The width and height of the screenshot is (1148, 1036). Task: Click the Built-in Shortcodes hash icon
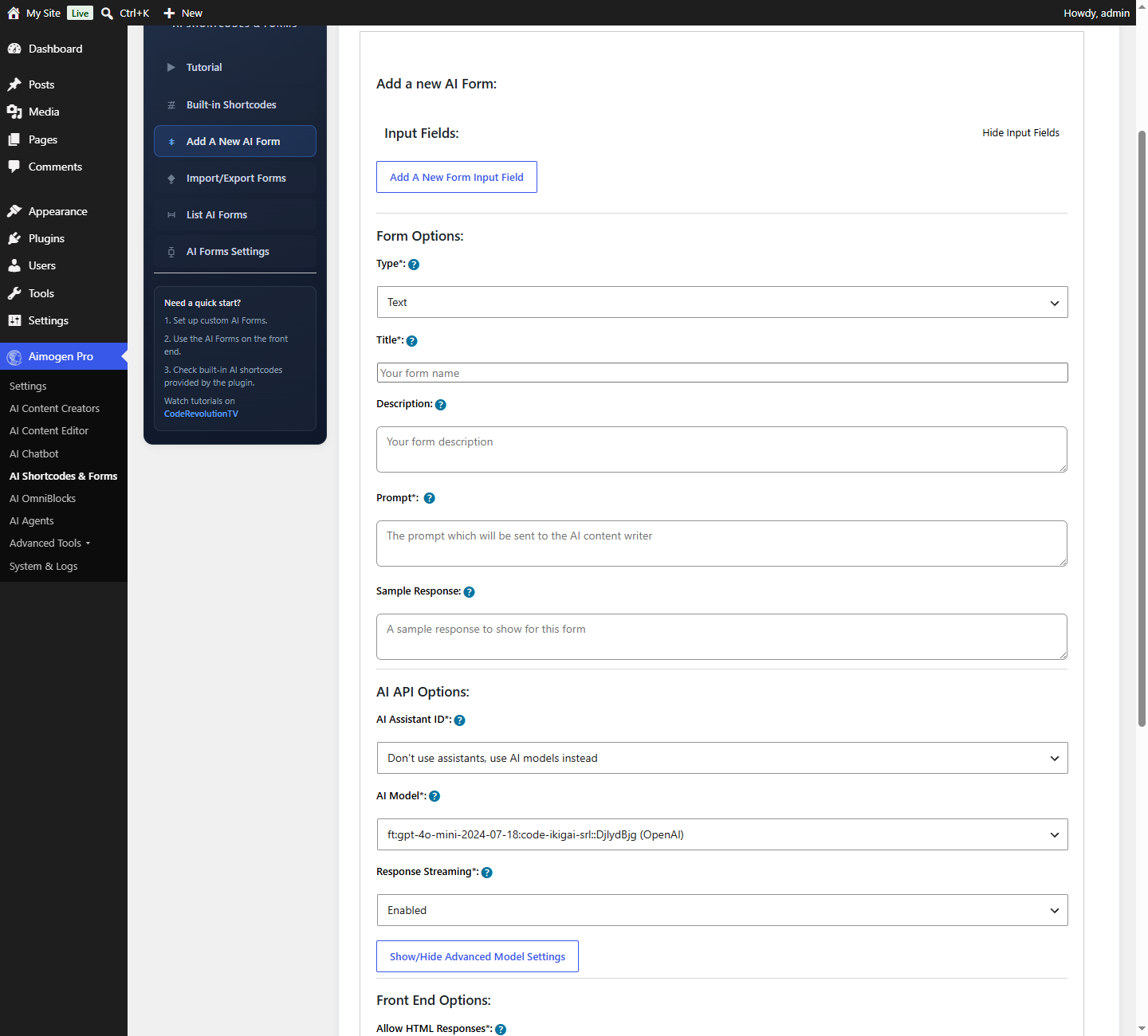tap(171, 105)
